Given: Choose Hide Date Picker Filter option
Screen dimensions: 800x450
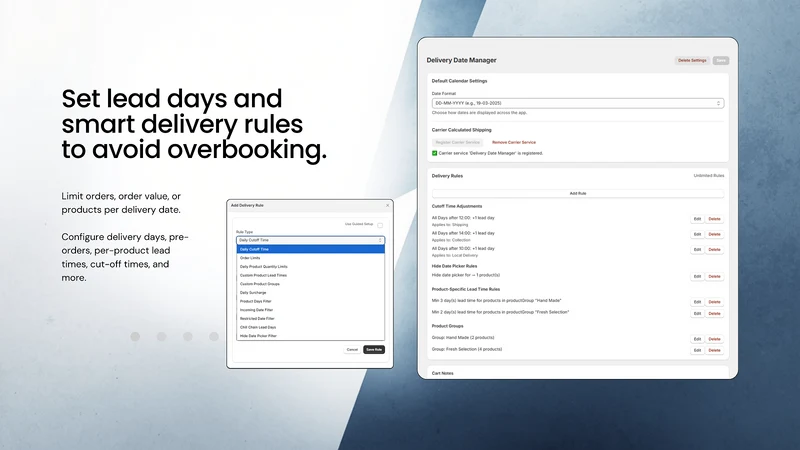Looking at the screenshot, I should pos(310,336).
